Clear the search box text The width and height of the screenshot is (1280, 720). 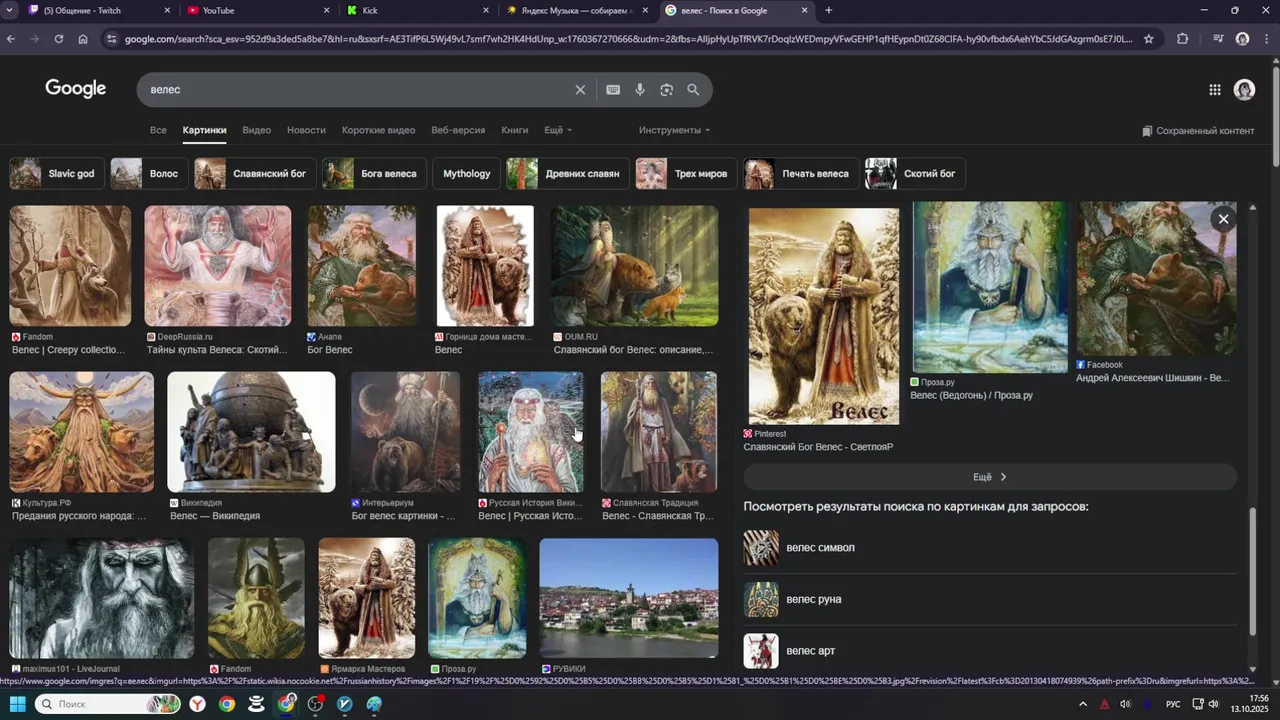tap(580, 90)
